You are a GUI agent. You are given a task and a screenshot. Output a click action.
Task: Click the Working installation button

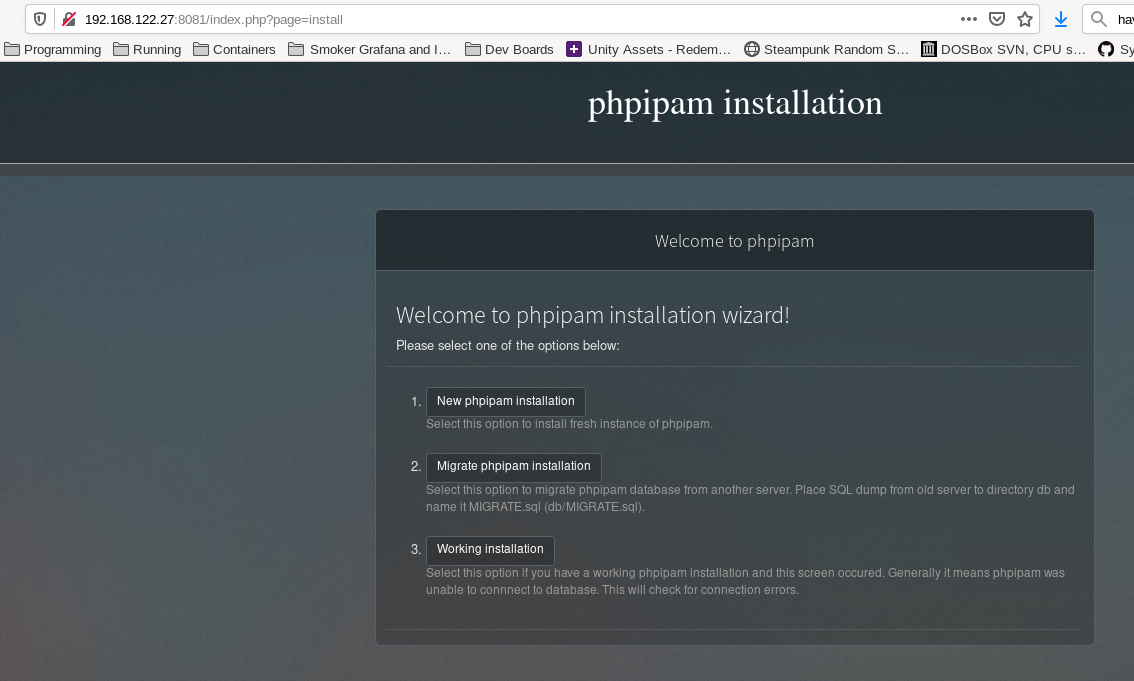[x=490, y=550]
